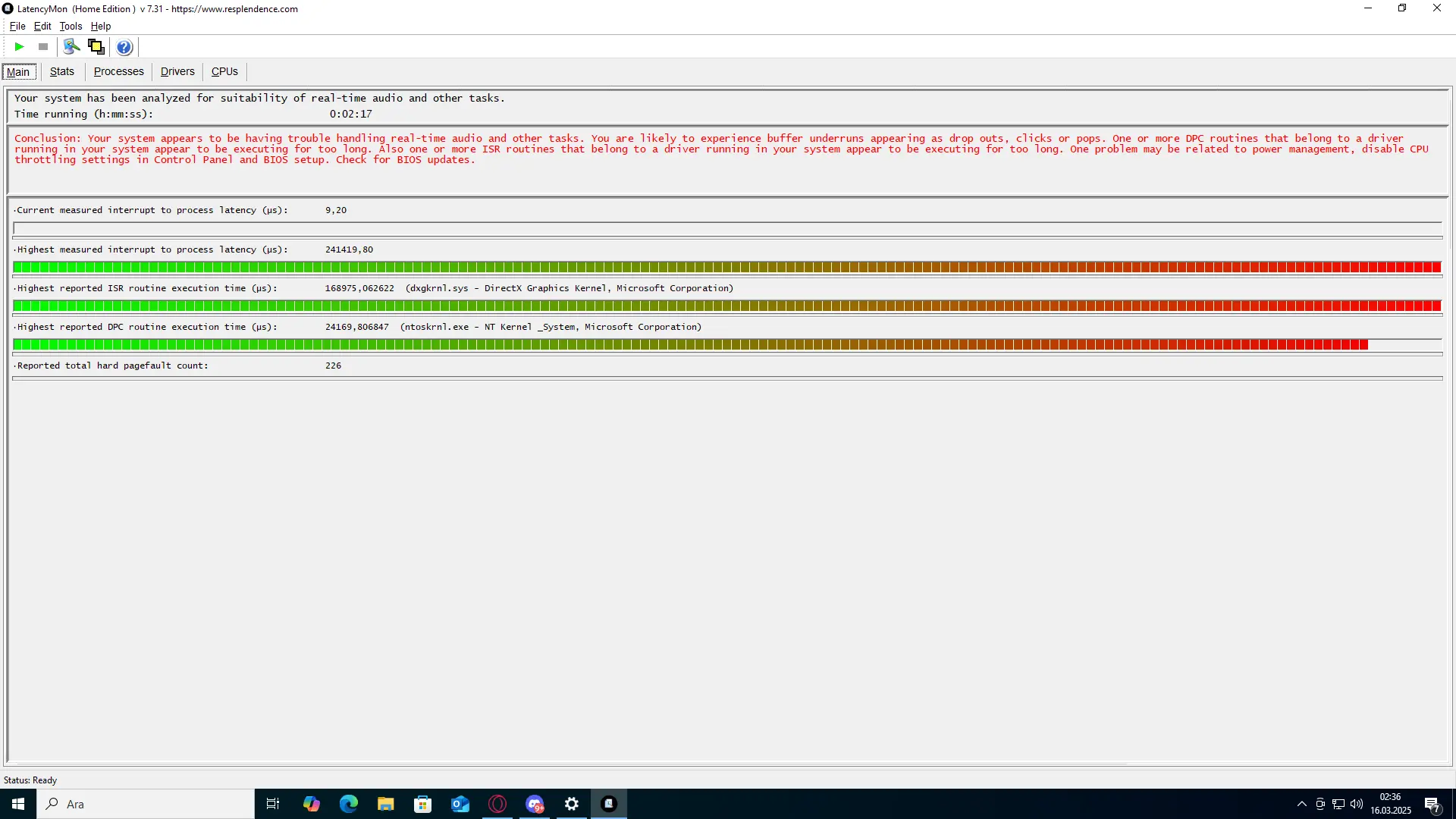This screenshot has width=1456, height=819.
Task: Click the Status: Ready status bar text
Action: pyautogui.click(x=30, y=780)
